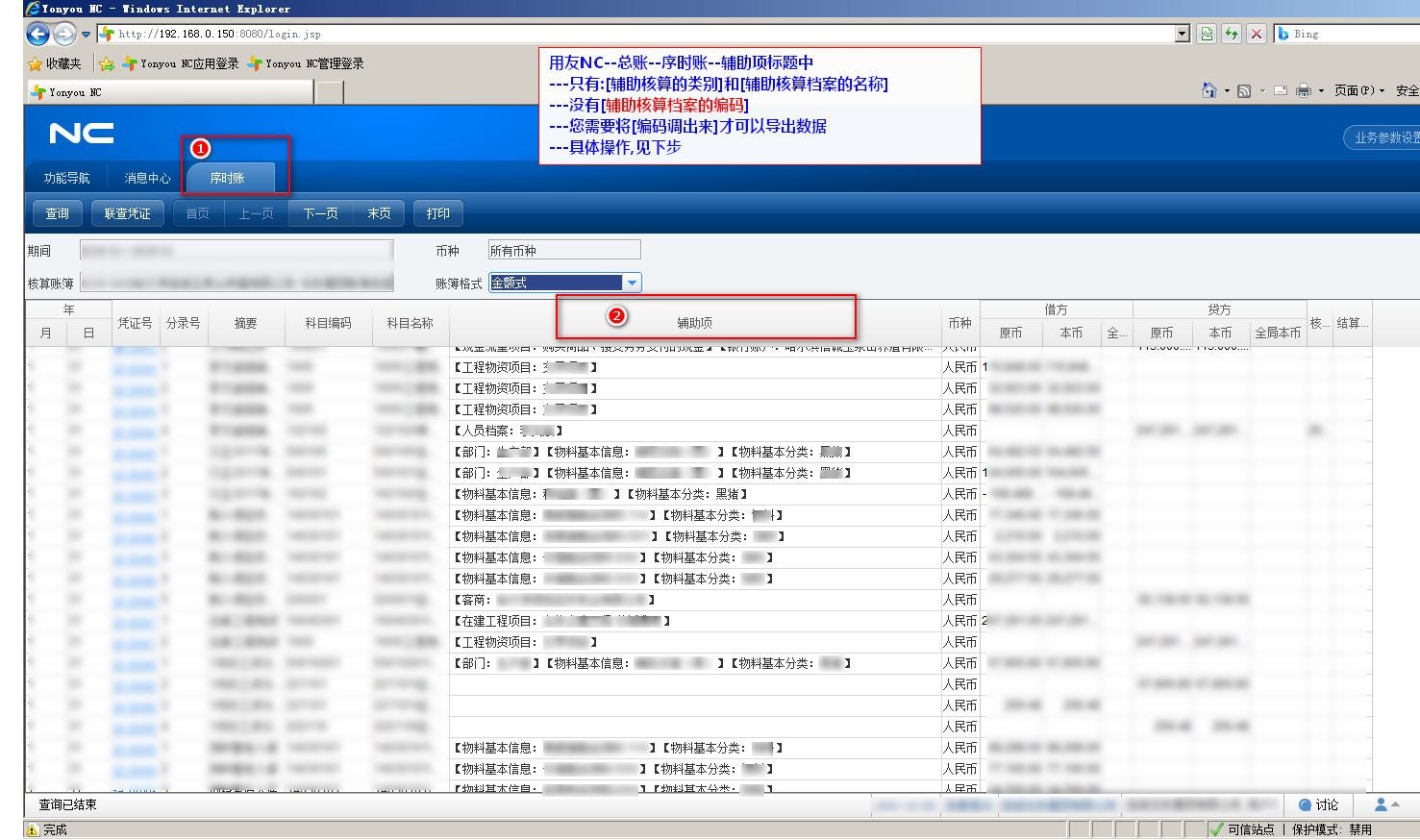Click the 联查凭证 button
The image size is (1420, 840).
click(x=127, y=213)
